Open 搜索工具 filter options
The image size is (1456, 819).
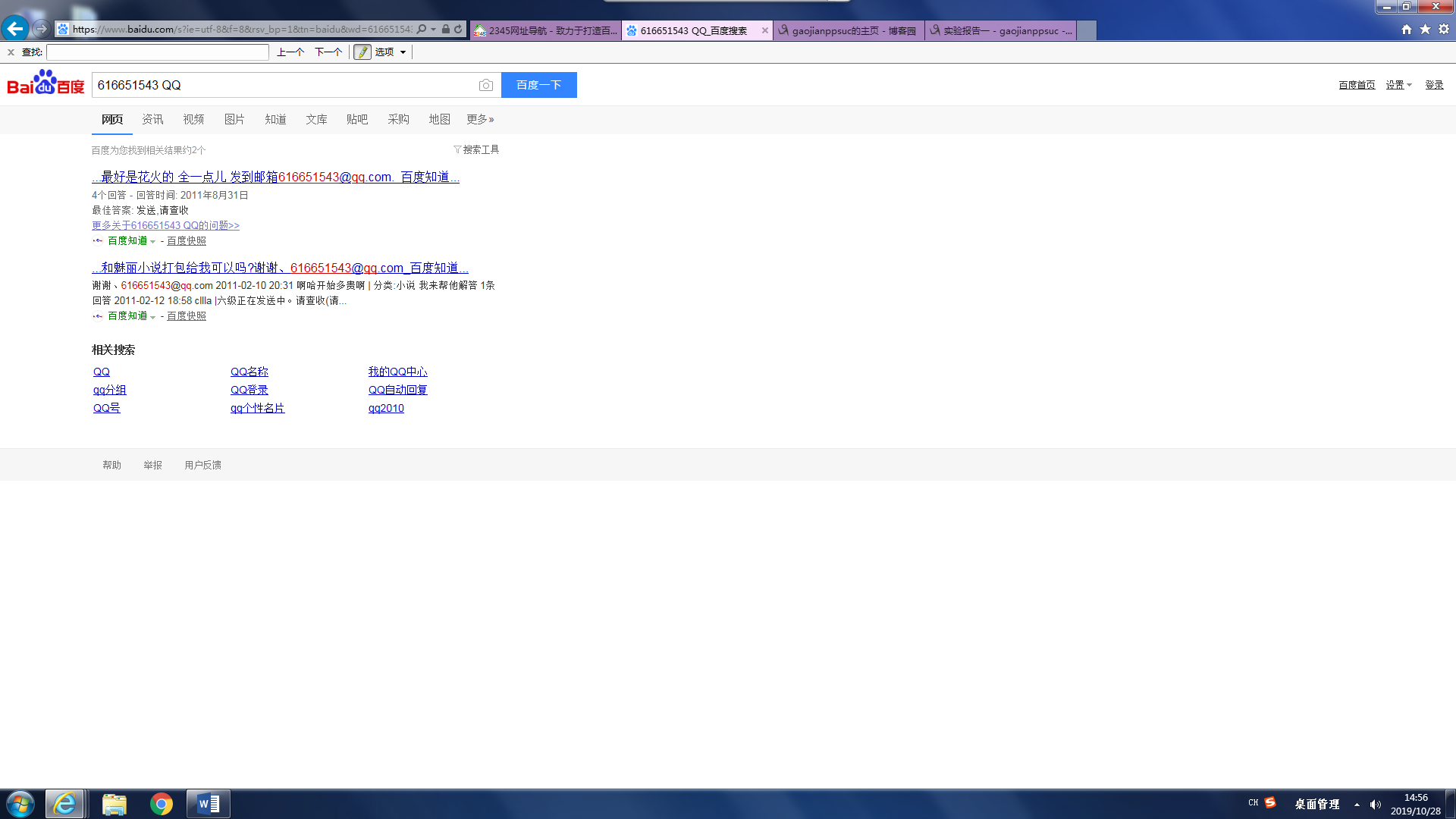[476, 149]
